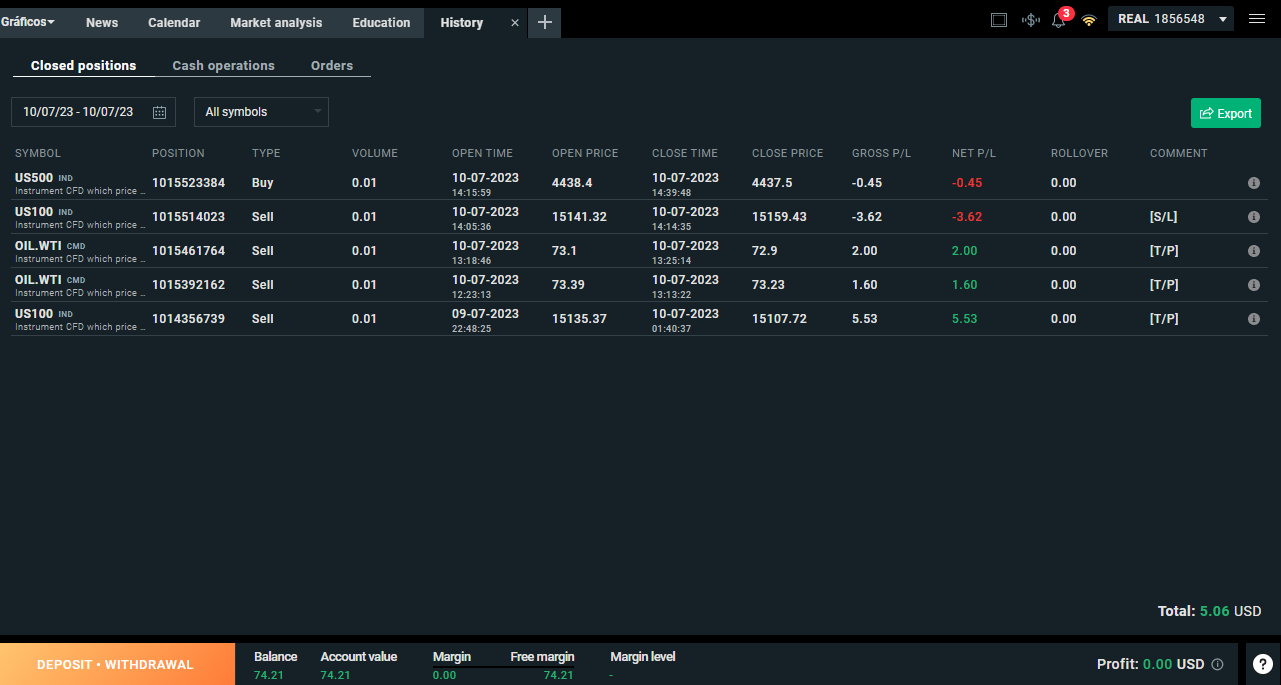The height and width of the screenshot is (685, 1281).
Task: Click open price 73.39
Action: tap(569, 285)
